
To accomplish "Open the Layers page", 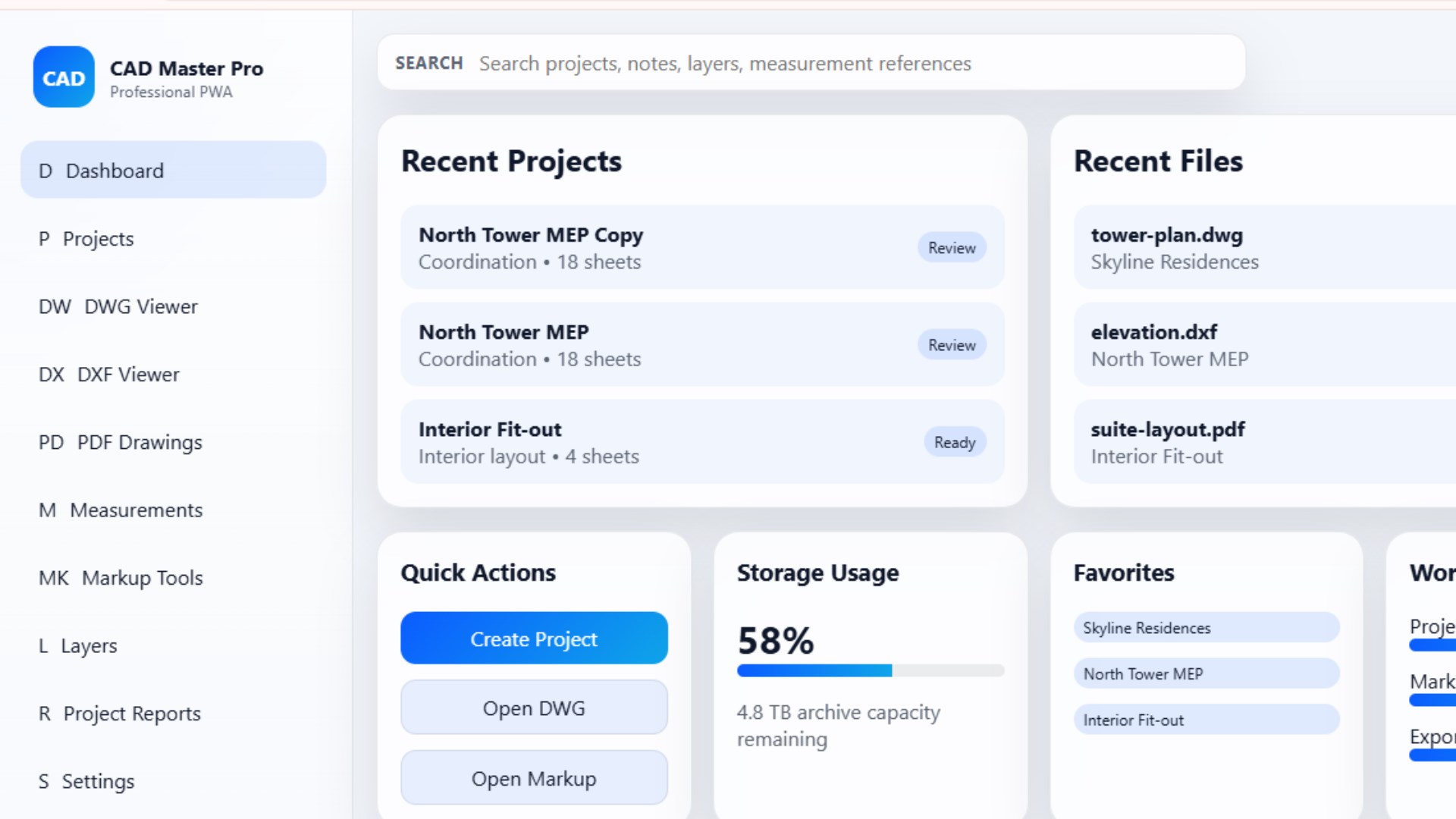I will point(173,645).
